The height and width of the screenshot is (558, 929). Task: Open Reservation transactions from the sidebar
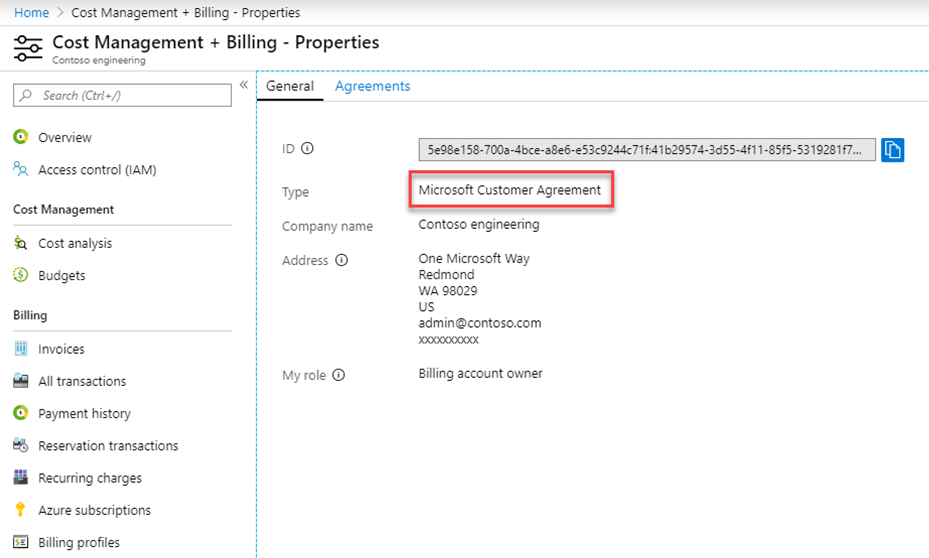coord(108,446)
